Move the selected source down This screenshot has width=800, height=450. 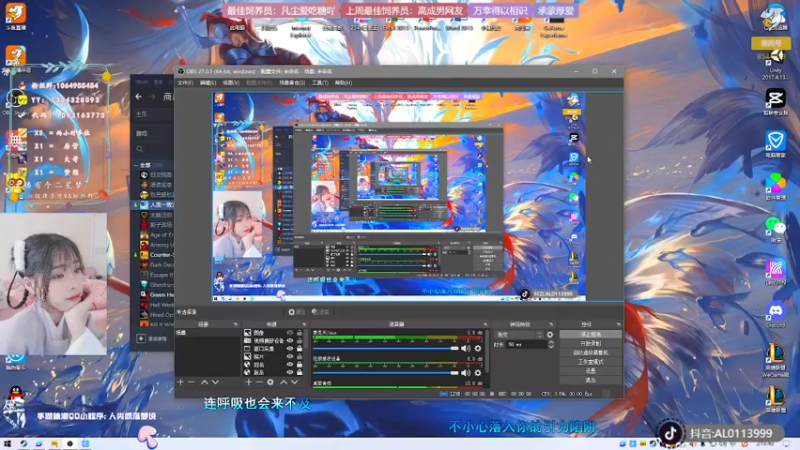click(x=294, y=382)
